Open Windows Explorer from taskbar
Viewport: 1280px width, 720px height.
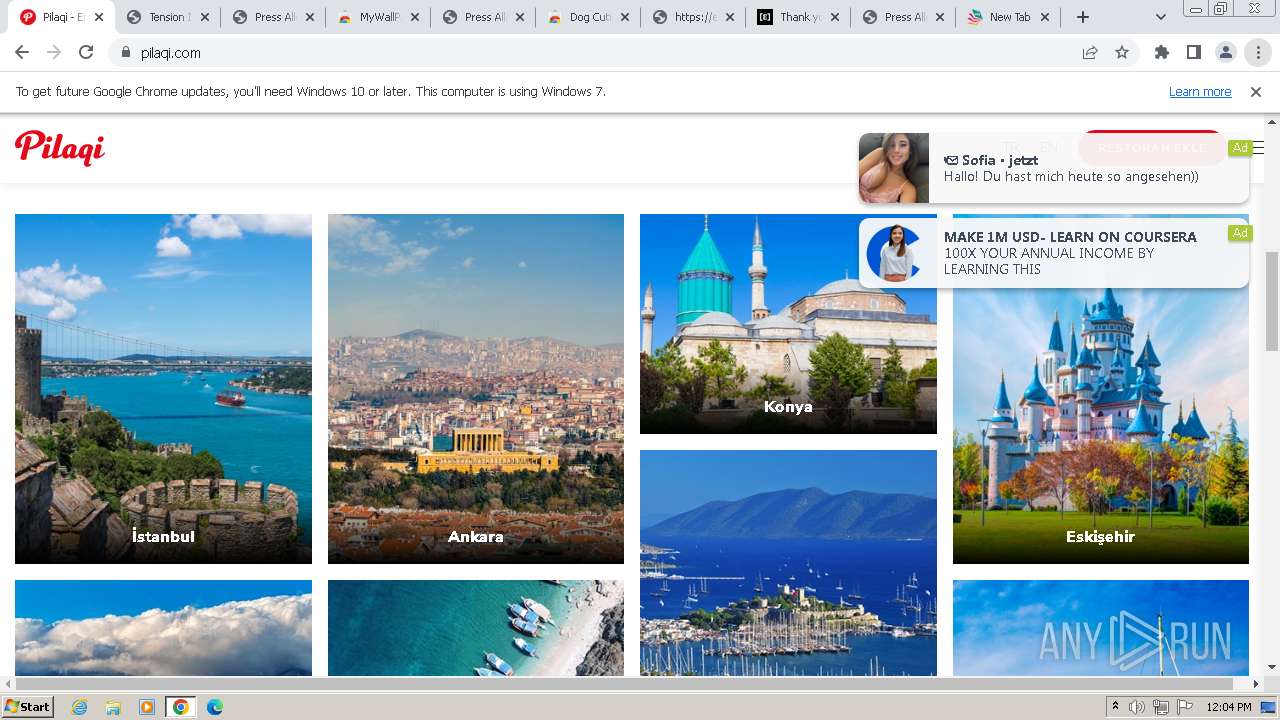(113, 707)
